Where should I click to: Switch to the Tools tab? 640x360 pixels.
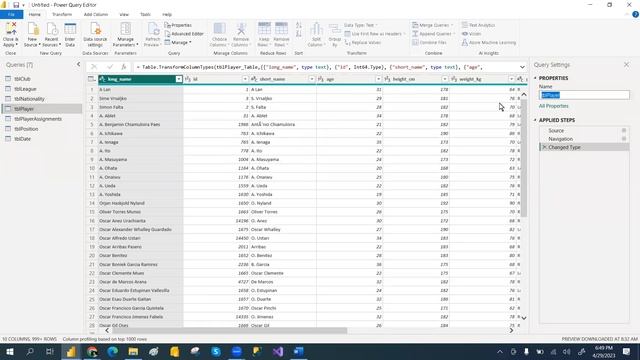[145, 14]
